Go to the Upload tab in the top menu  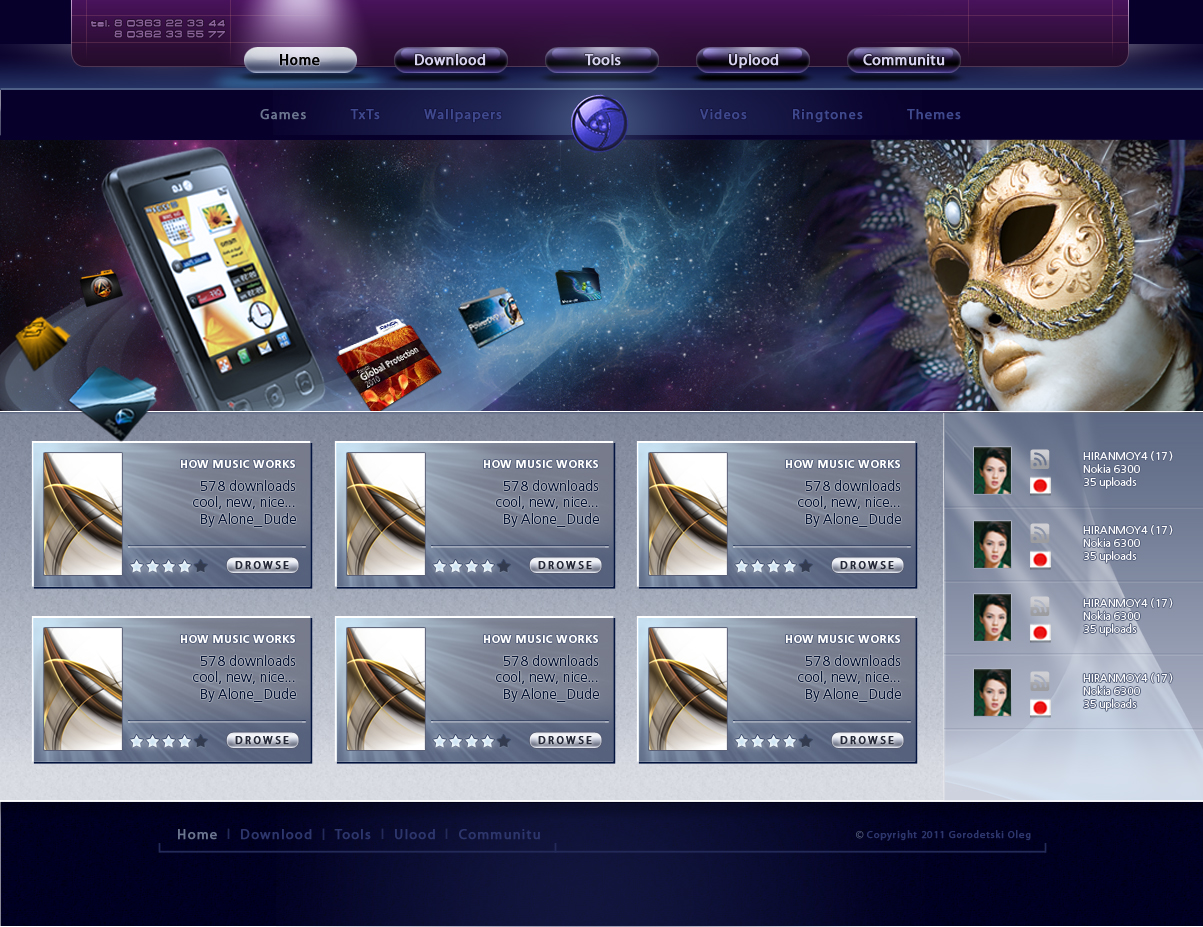[x=753, y=60]
